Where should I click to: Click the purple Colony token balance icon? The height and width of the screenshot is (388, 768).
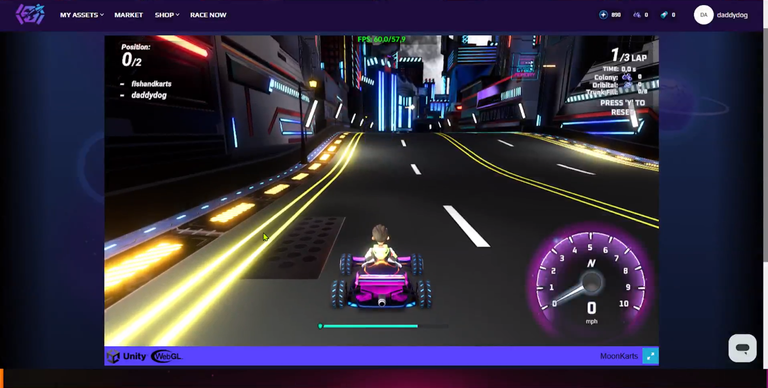(637, 15)
